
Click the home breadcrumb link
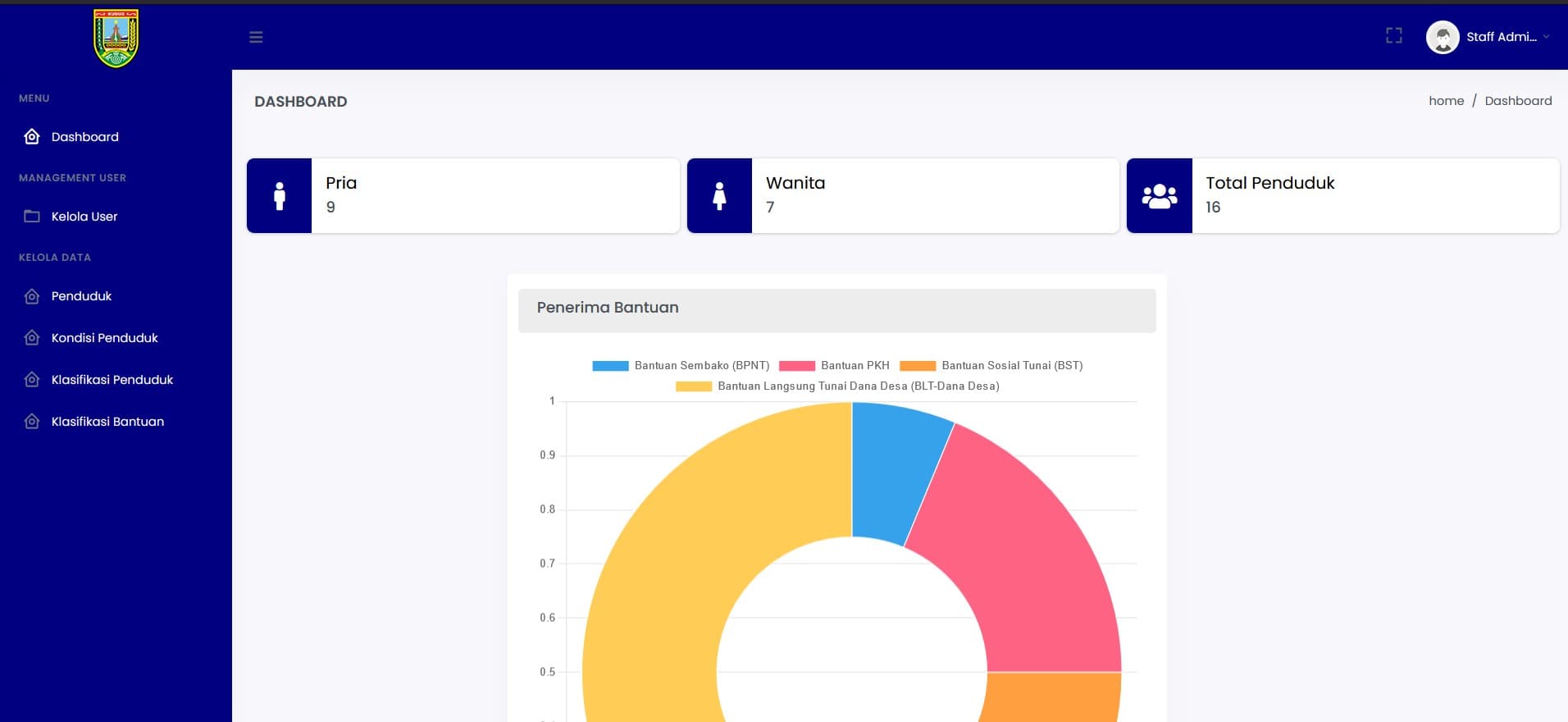pos(1446,101)
